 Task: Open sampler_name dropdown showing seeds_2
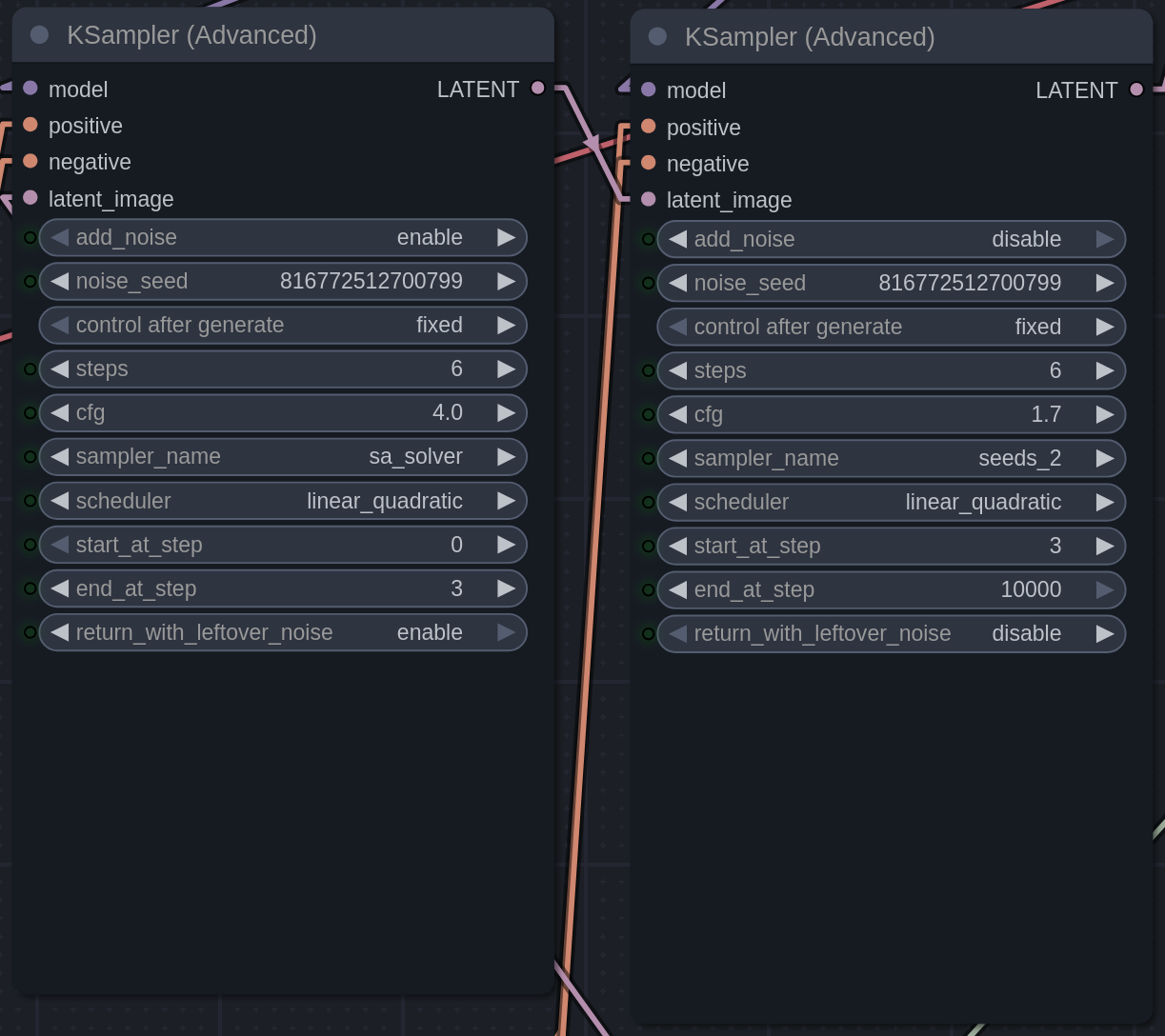pyautogui.click(x=892, y=459)
